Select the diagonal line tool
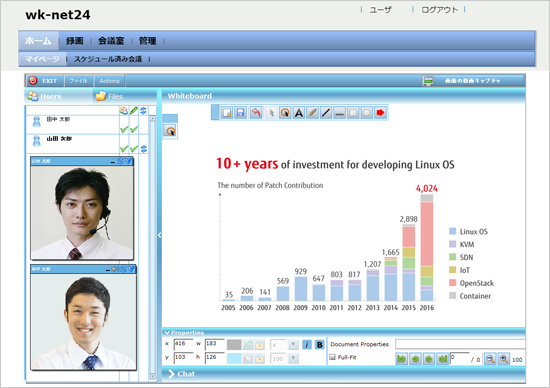550x388 pixels. pos(326,113)
